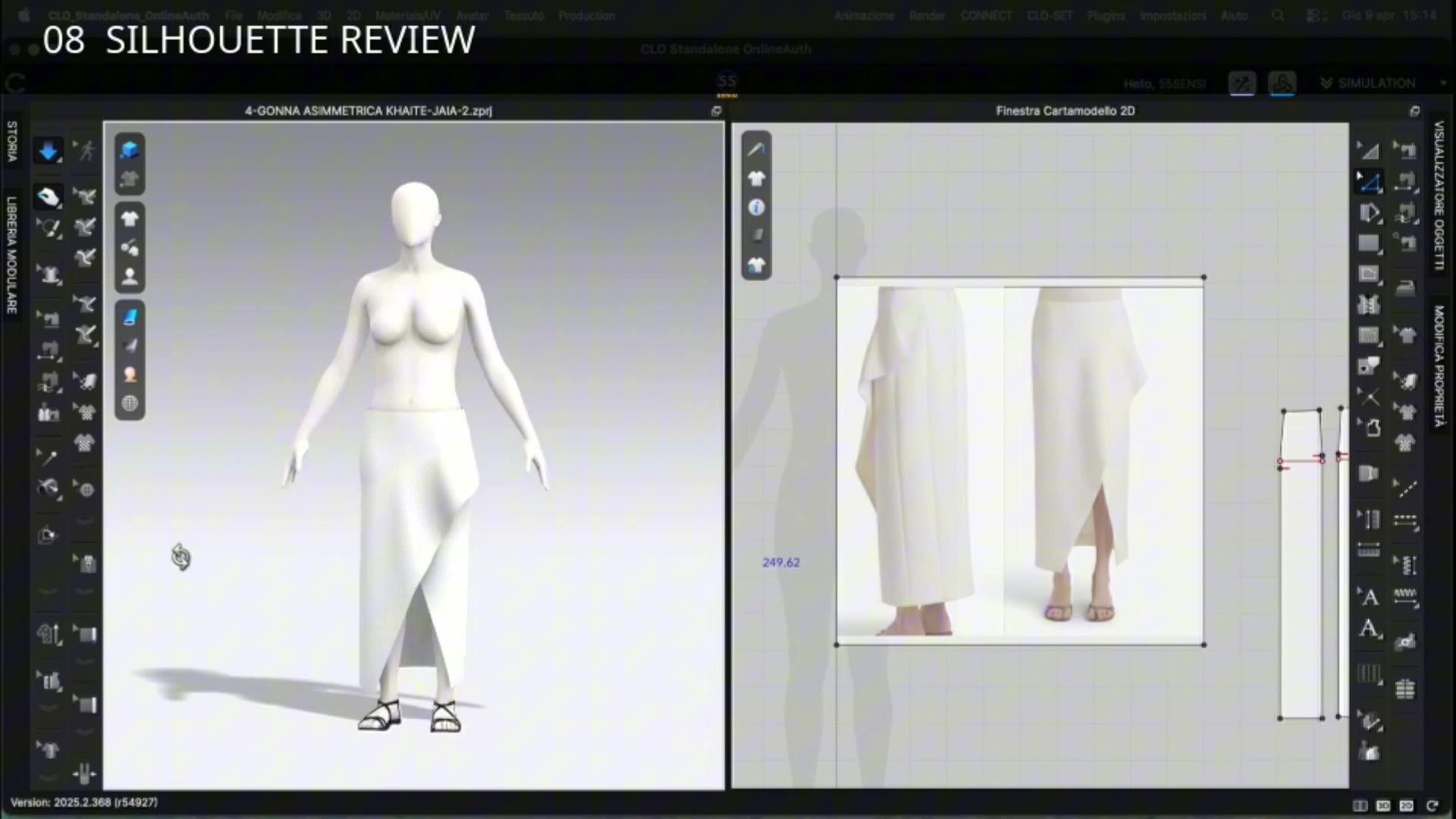Toggle the blue cube 3D garment display
1456x819 pixels.
[x=130, y=149]
